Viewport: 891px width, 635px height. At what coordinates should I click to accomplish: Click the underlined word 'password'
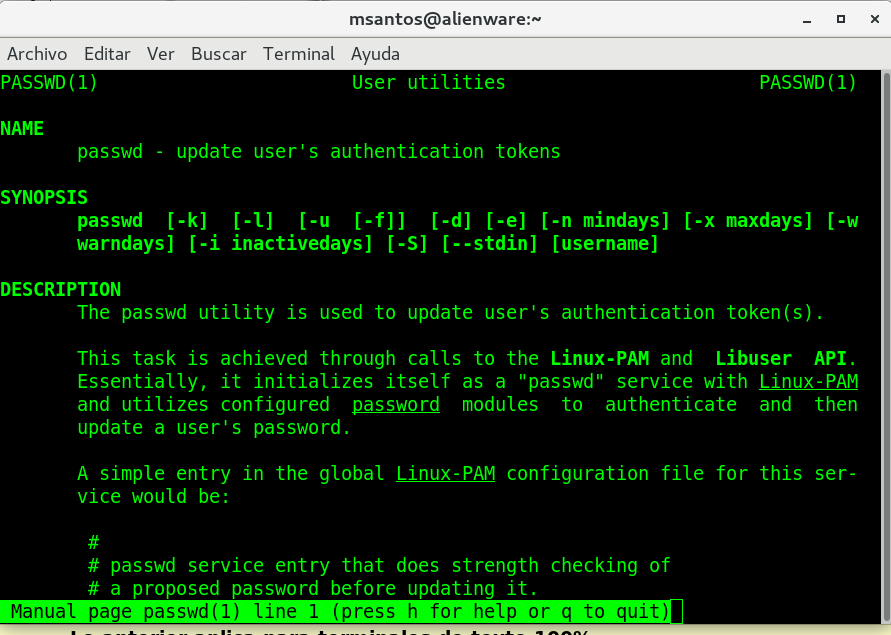pos(396,405)
